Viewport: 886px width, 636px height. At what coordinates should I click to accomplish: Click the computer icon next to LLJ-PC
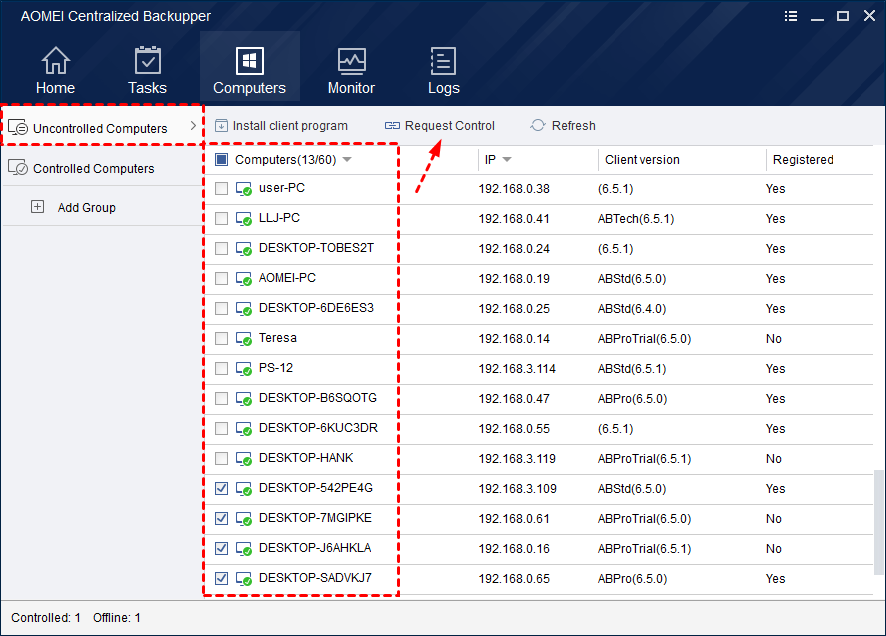[x=244, y=219]
